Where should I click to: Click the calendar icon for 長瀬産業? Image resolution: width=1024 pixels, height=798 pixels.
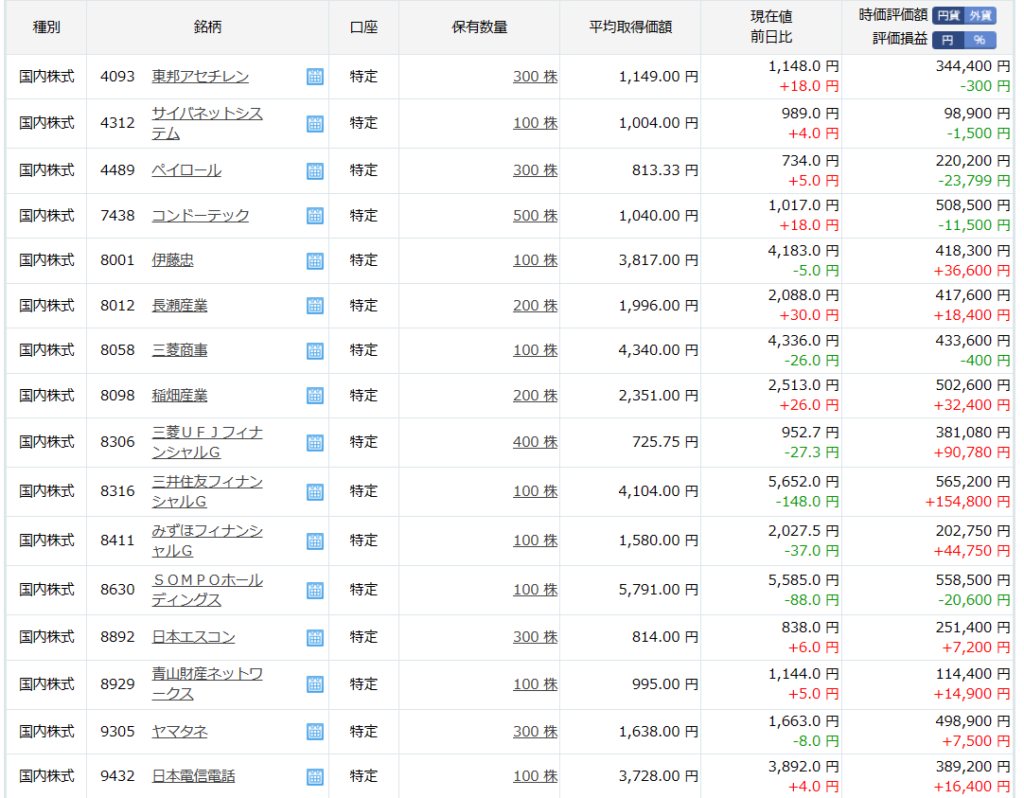[x=315, y=306]
